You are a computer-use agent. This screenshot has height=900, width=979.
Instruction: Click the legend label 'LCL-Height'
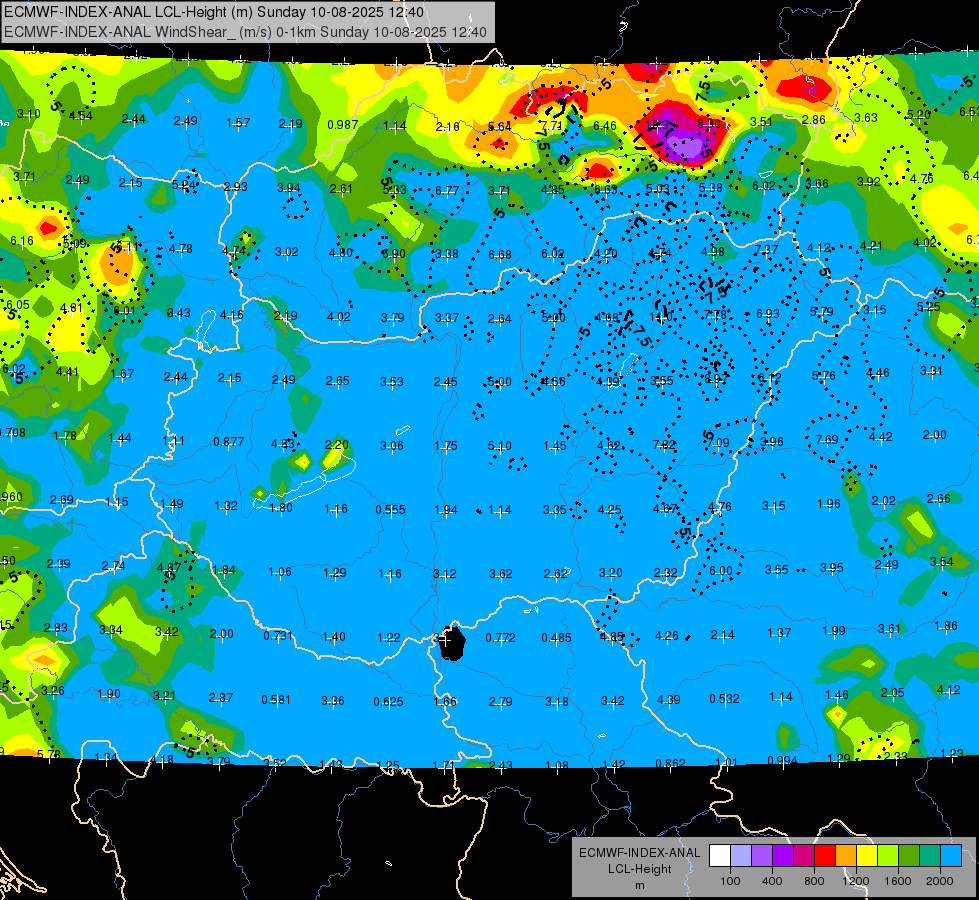point(639,869)
